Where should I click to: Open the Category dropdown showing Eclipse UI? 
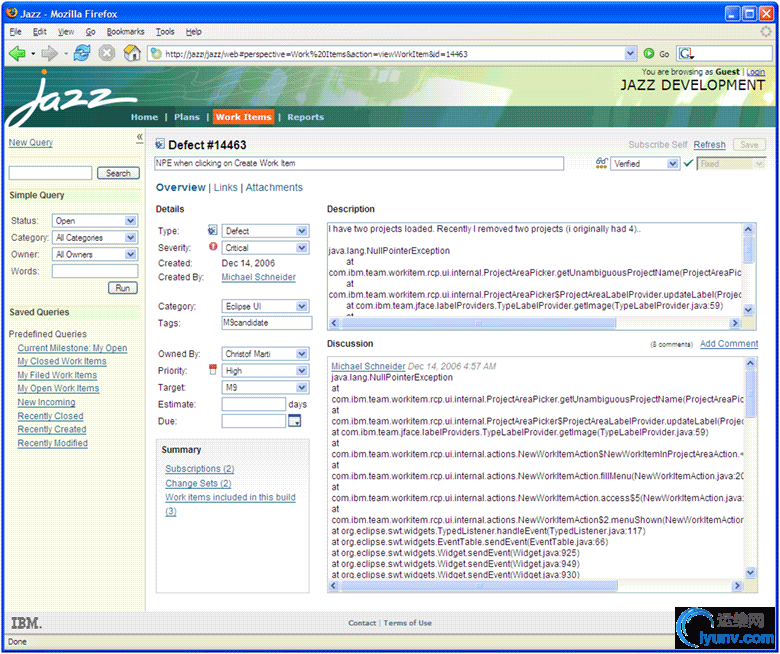click(301, 306)
